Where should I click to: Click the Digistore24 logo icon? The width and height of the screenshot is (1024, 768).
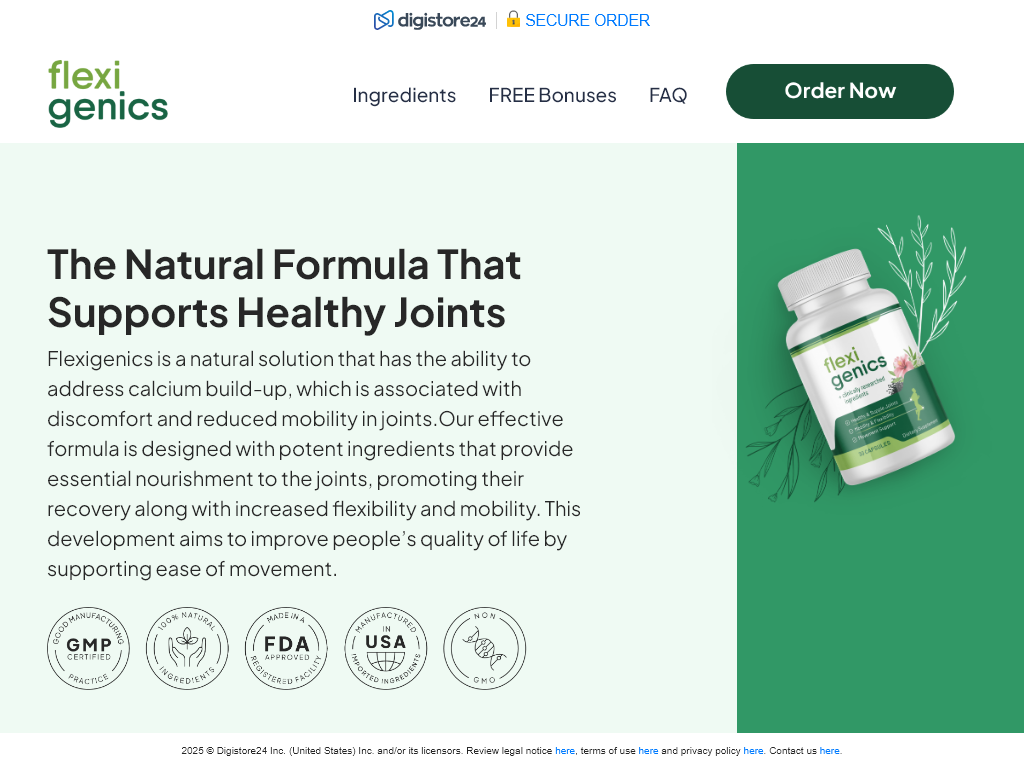pos(383,20)
